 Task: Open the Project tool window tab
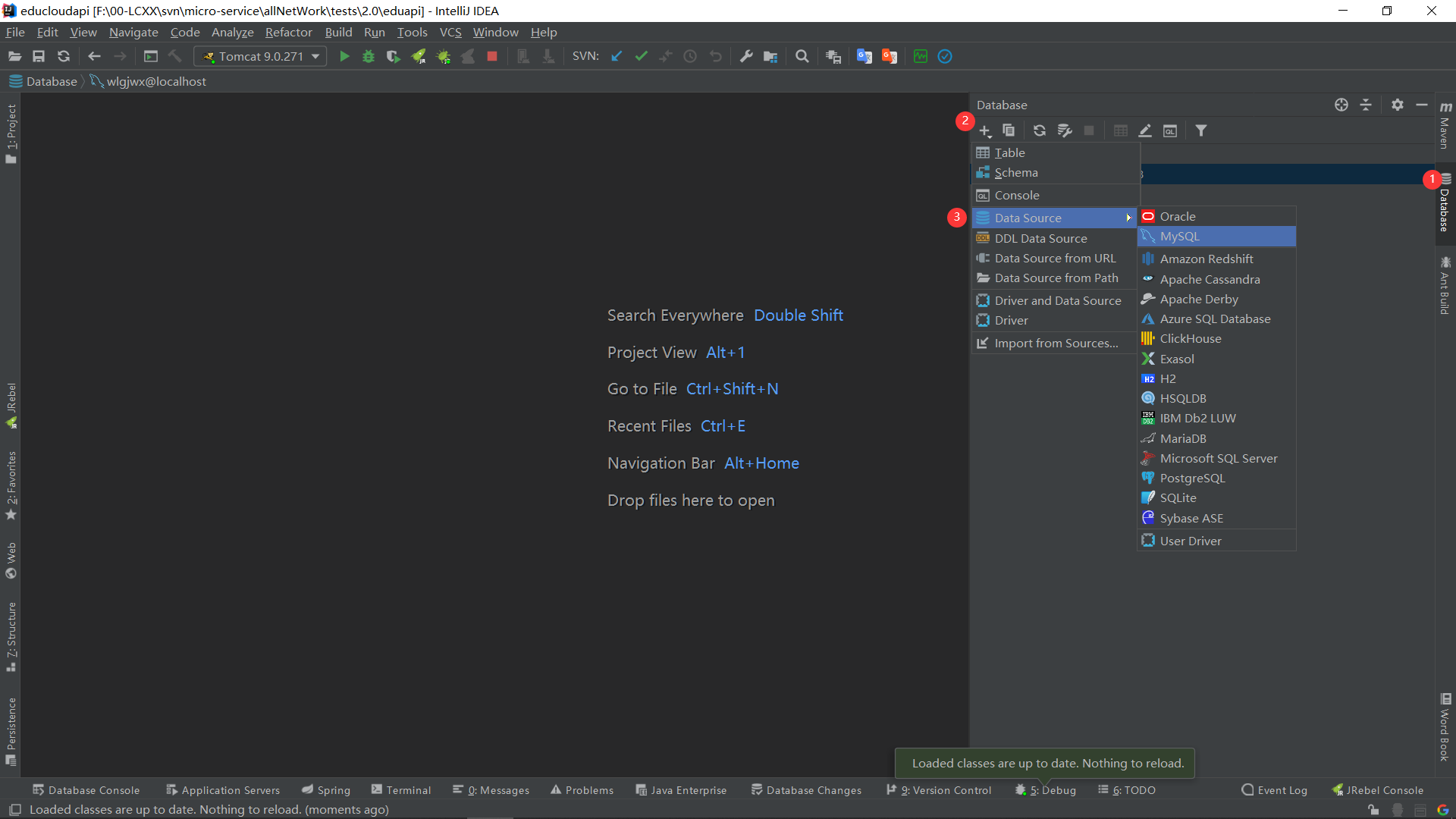pos(11,134)
